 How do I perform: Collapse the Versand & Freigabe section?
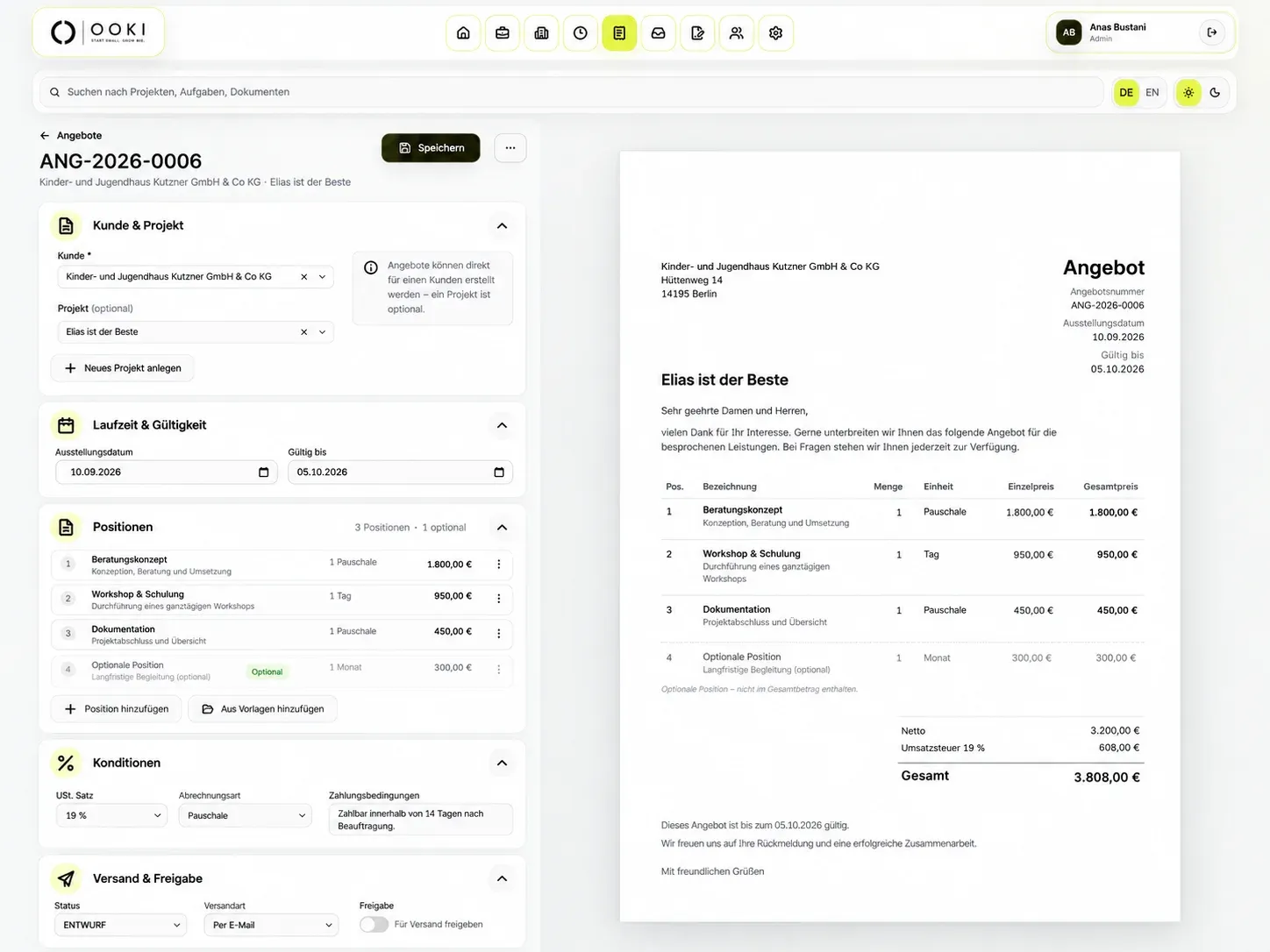tap(502, 878)
